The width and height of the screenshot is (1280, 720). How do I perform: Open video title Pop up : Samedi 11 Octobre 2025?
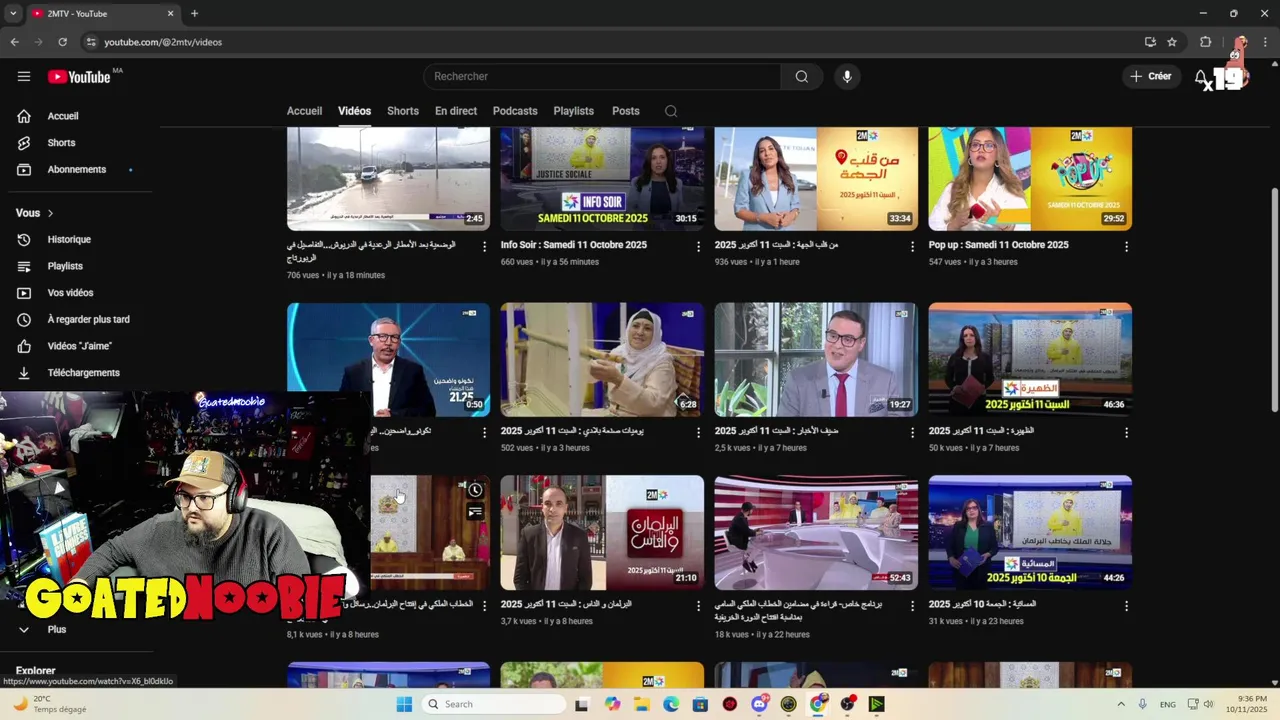click(998, 245)
